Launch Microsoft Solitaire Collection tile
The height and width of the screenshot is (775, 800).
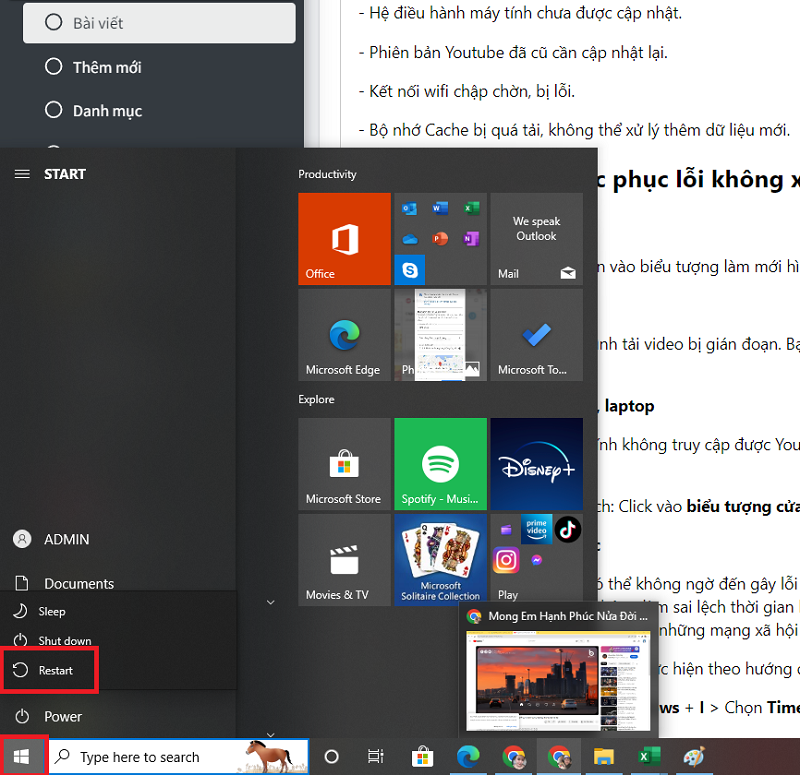[440, 560]
